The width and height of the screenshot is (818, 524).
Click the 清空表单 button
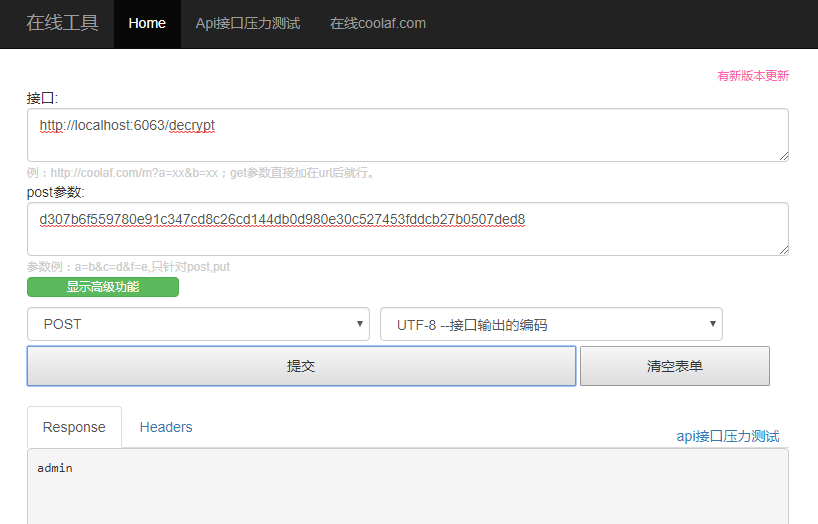tap(675, 366)
